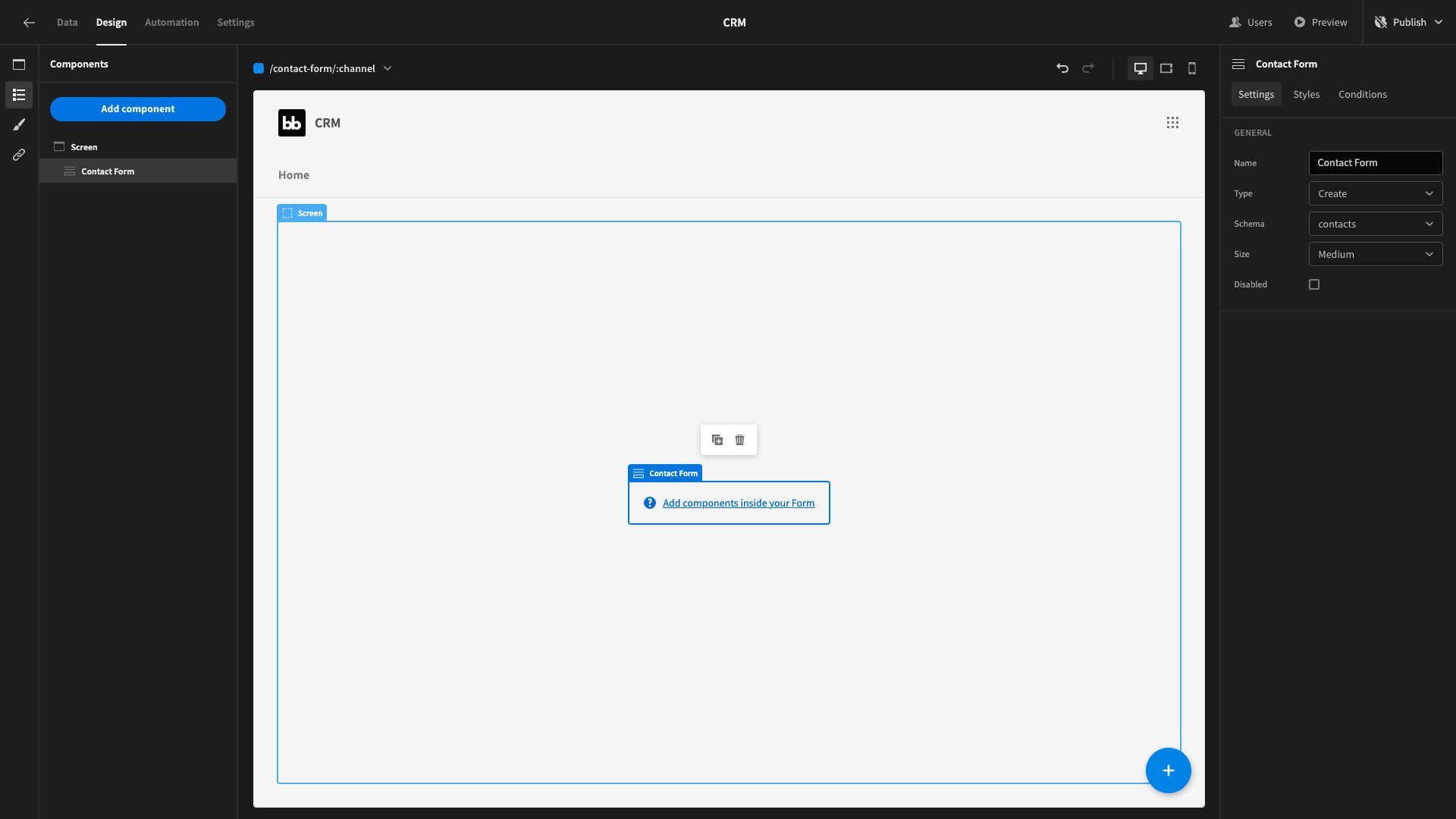1456x819 pixels.
Task: Open the Schema dropdown selector
Action: pos(1375,224)
